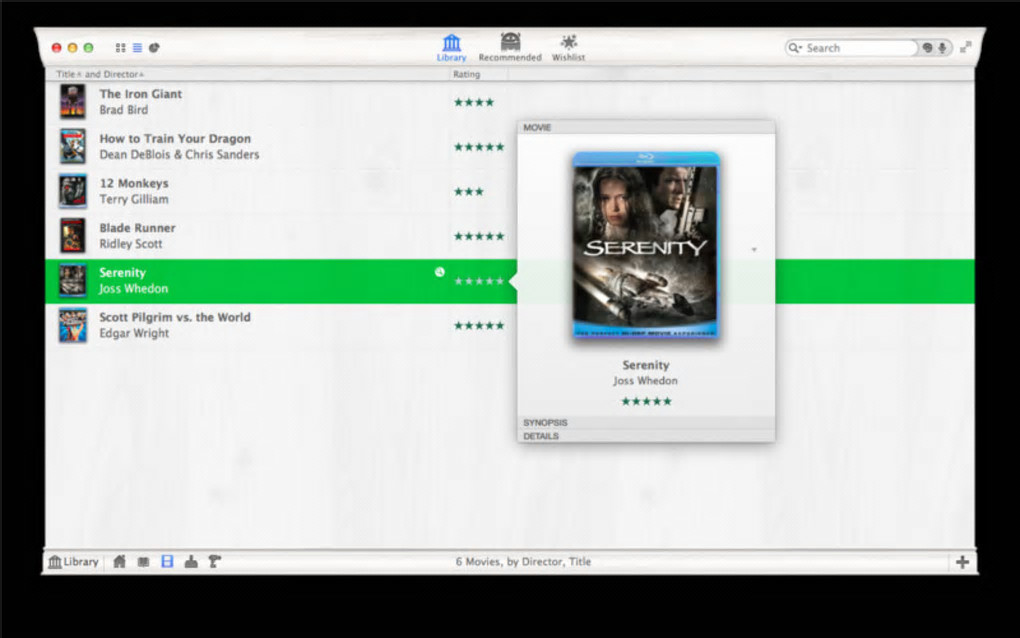Open the Recommended tab

[510, 48]
